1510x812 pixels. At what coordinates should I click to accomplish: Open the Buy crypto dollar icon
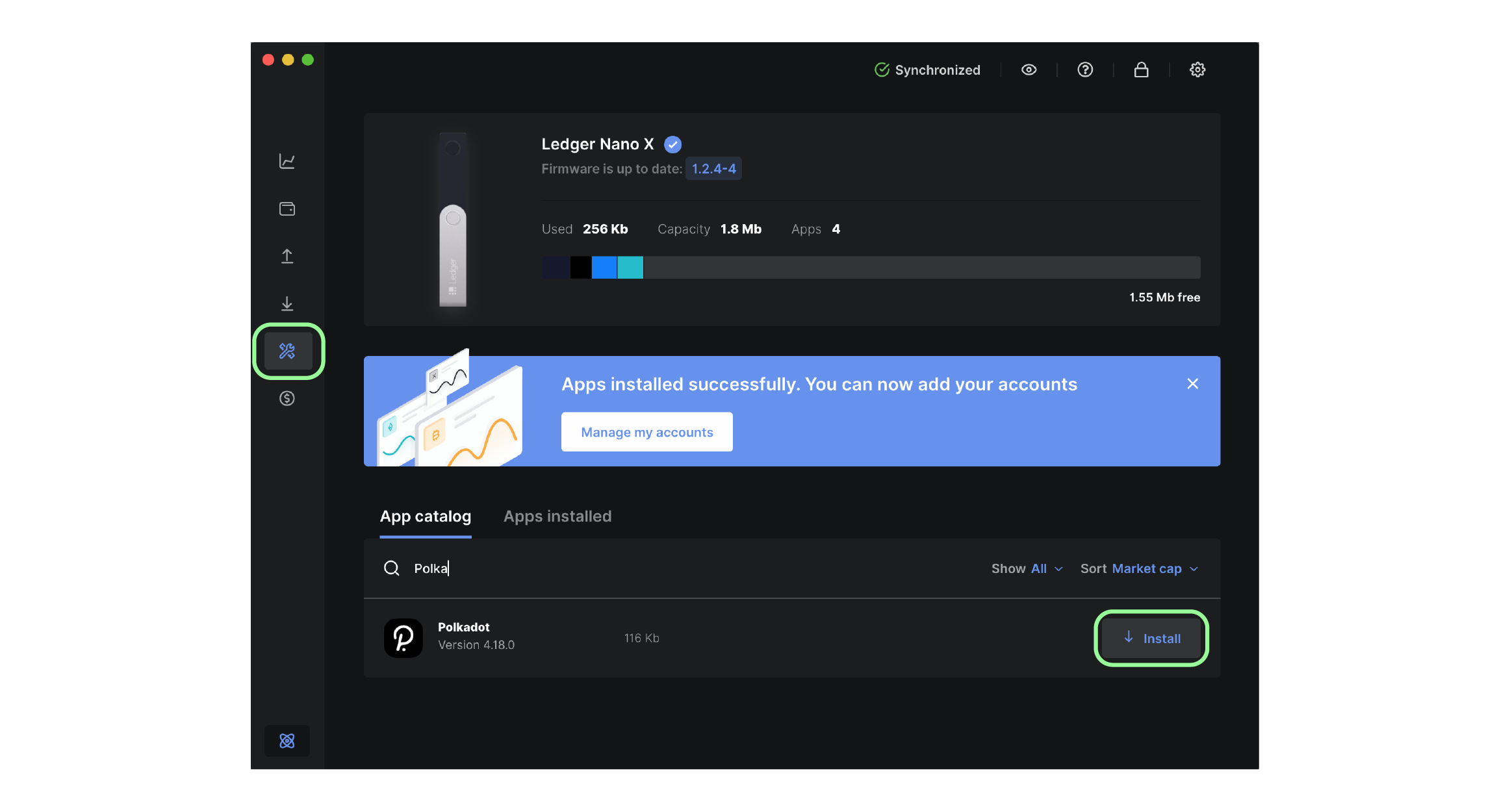pyautogui.click(x=287, y=398)
